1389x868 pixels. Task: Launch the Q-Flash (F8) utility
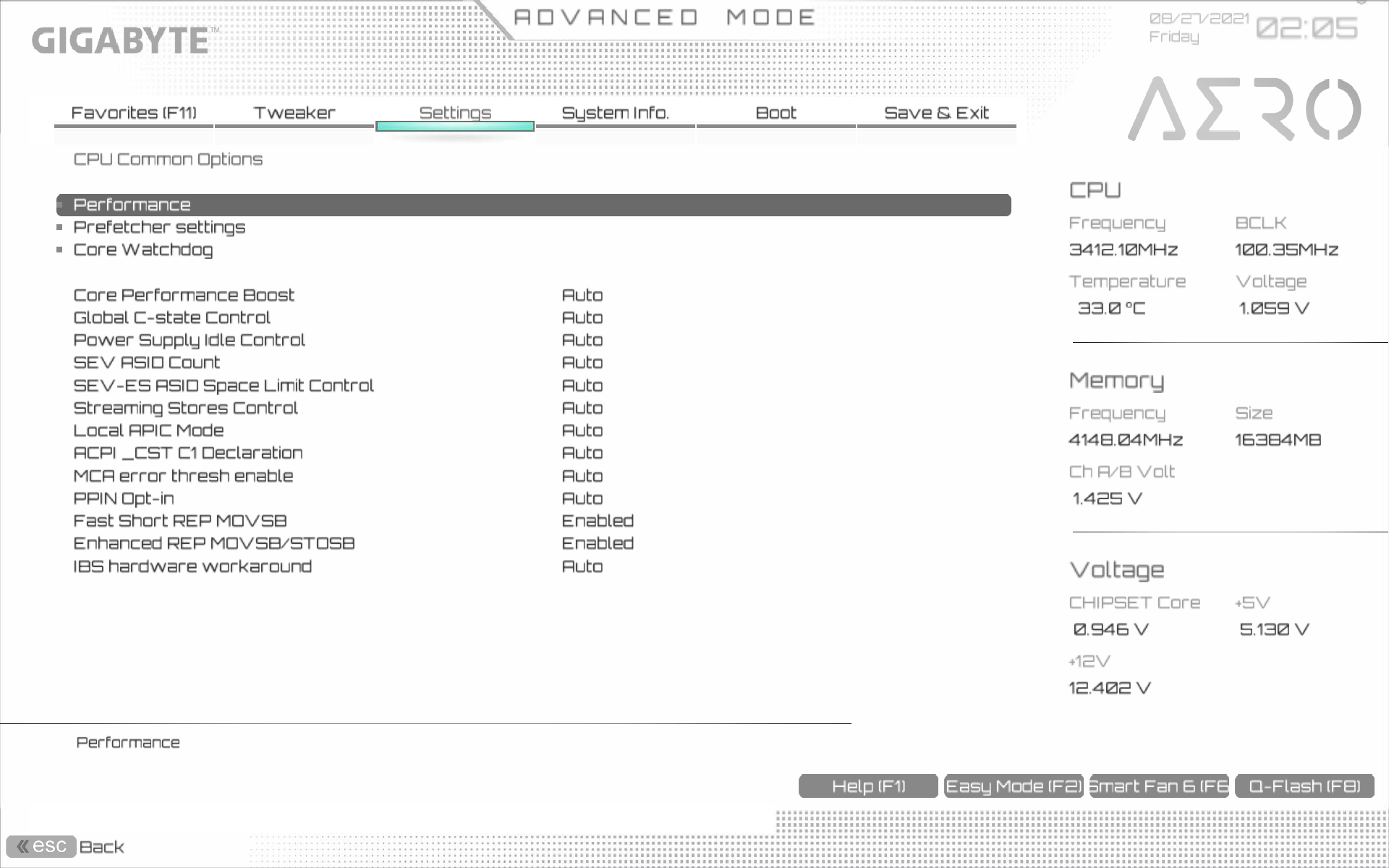pyautogui.click(x=1304, y=786)
